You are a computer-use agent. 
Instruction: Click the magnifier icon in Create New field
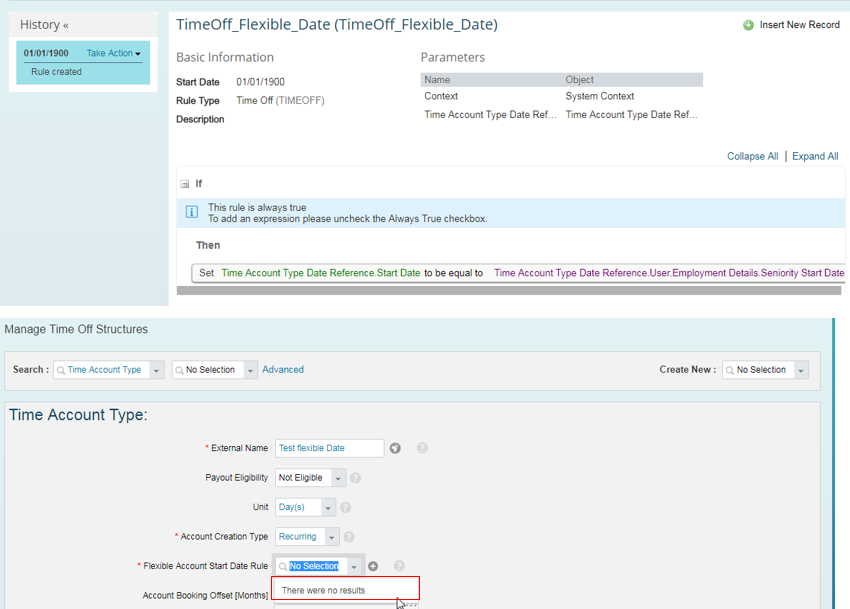730,370
